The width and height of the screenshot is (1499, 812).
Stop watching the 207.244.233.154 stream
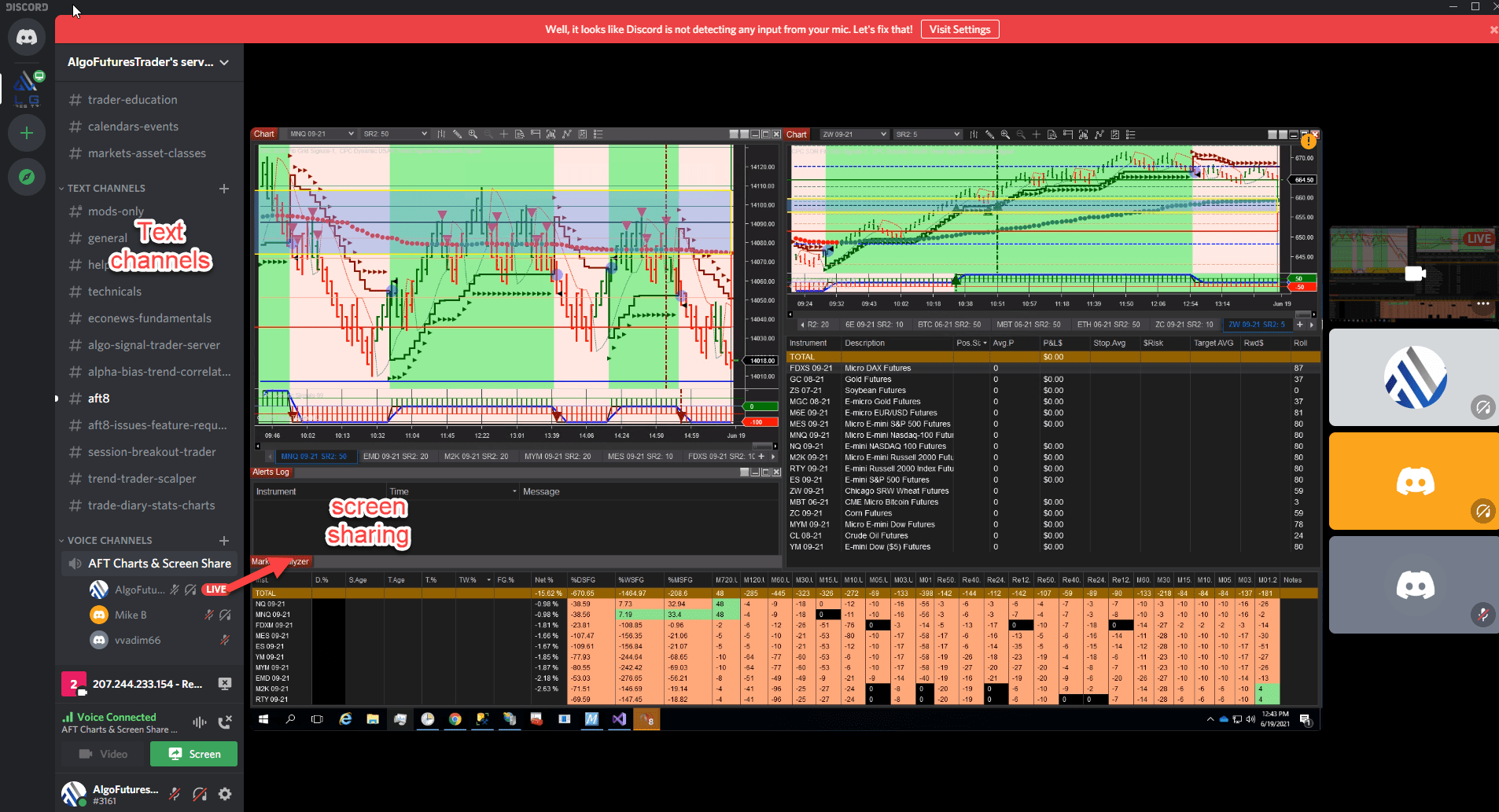pyautogui.click(x=225, y=684)
